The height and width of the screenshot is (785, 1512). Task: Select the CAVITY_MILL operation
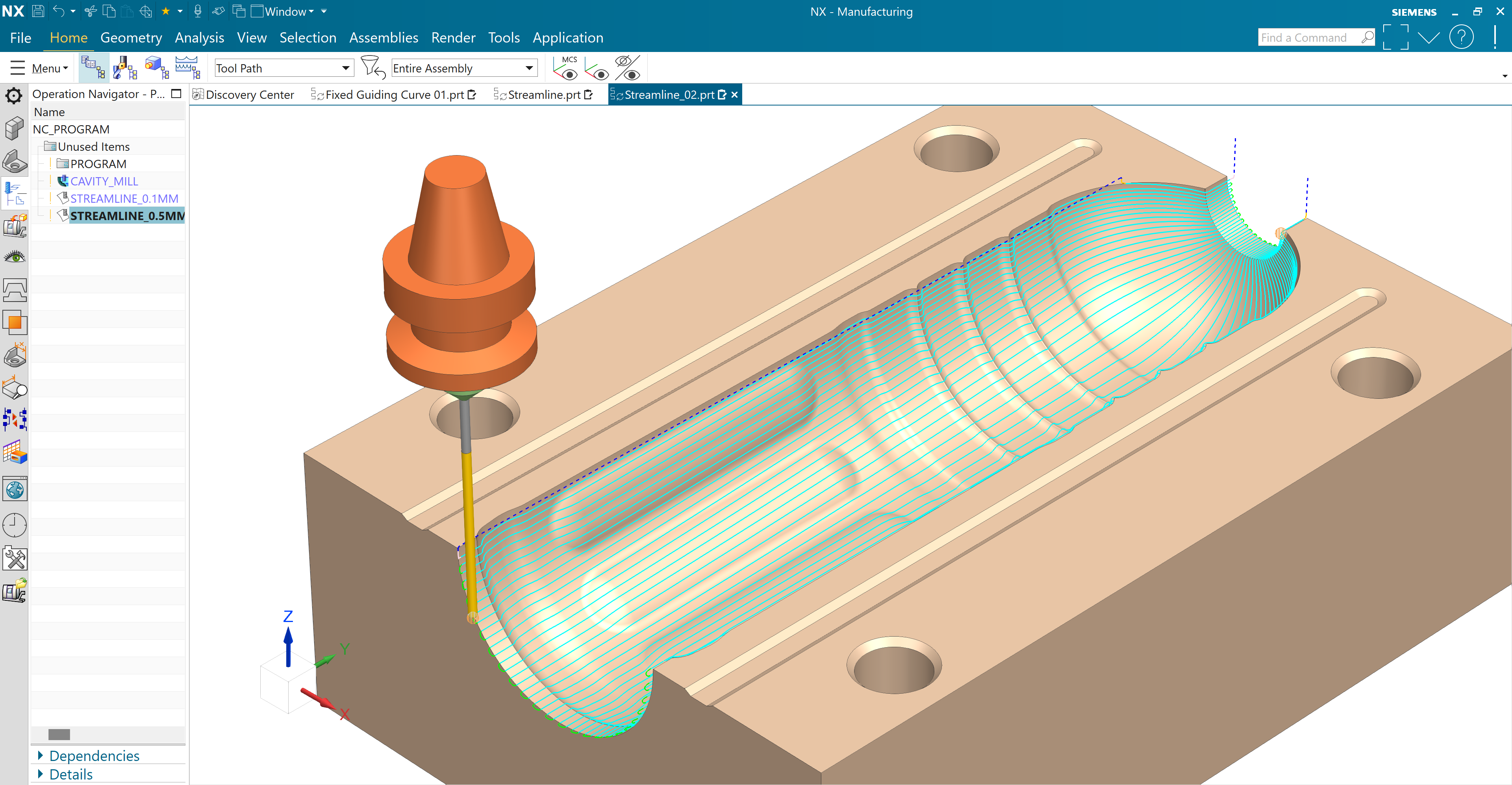104,181
